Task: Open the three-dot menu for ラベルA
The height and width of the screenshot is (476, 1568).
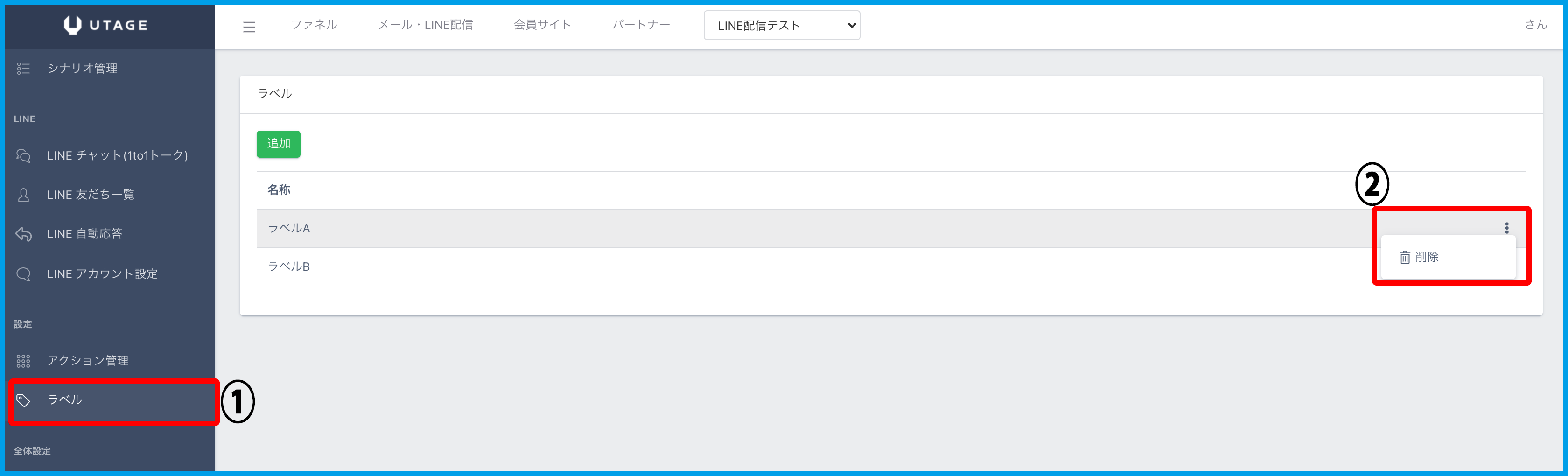Action: (x=1506, y=228)
